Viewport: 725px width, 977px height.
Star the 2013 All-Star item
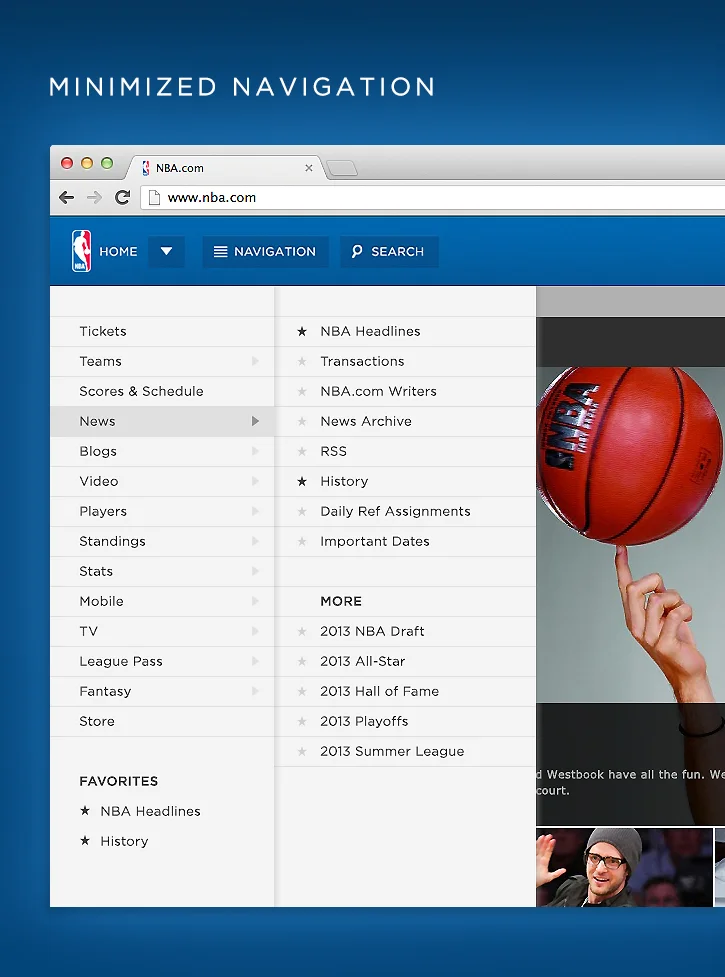302,661
